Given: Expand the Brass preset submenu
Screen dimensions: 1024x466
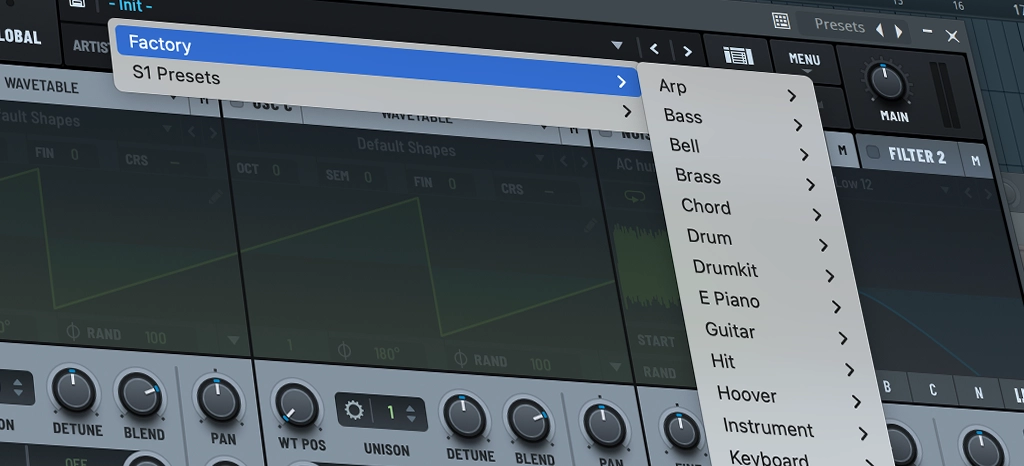Looking at the screenshot, I should 810,185.
